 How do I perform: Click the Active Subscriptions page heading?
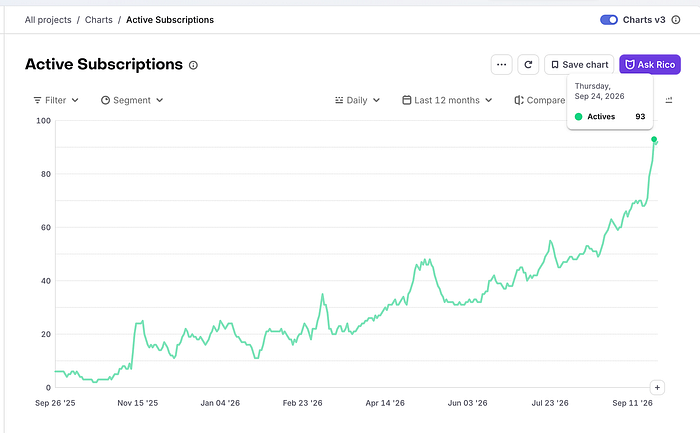[104, 64]
